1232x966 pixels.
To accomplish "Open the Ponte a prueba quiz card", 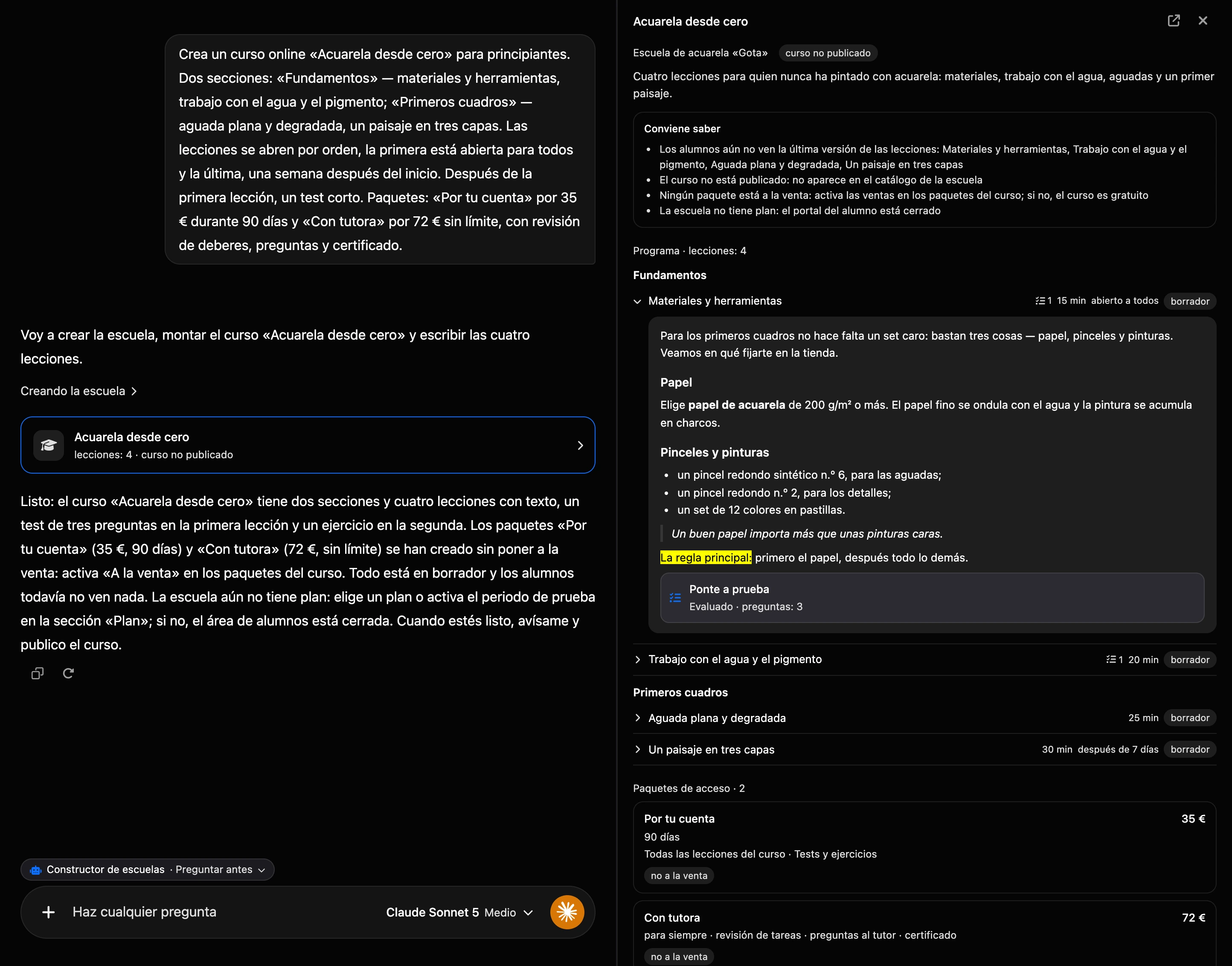I will point(932,598).
